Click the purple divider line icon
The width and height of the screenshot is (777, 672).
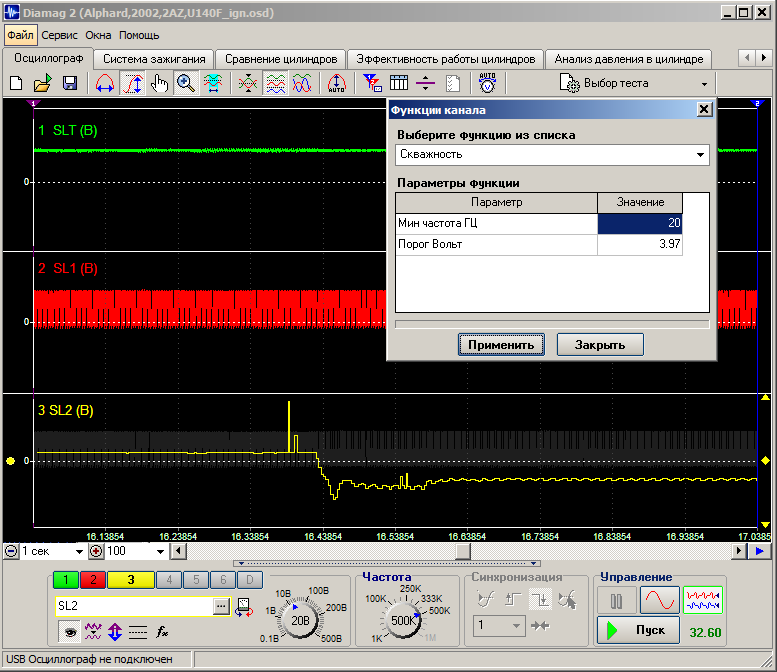(425, 83)
